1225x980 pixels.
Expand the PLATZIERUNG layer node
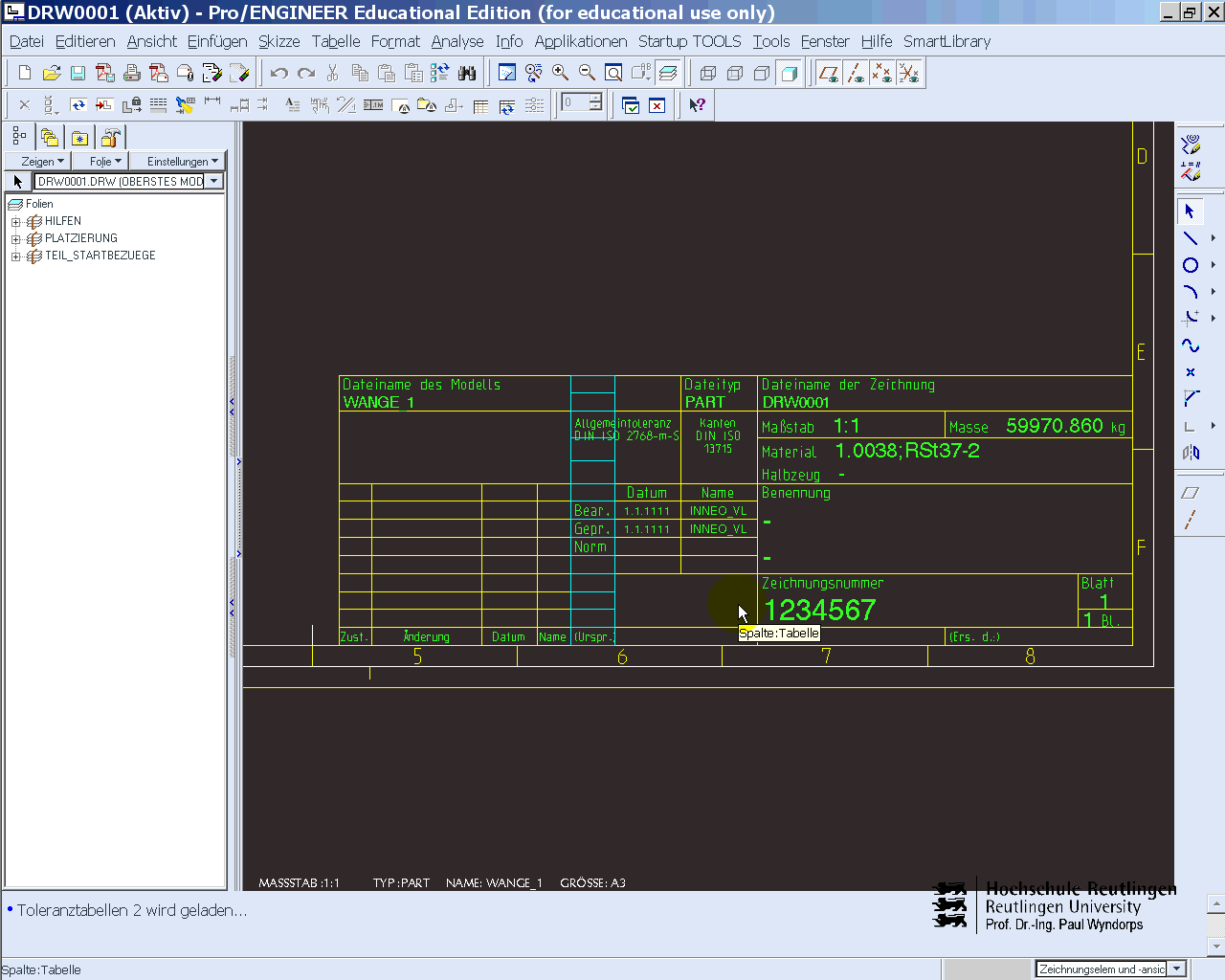click(x=16, y=239)
